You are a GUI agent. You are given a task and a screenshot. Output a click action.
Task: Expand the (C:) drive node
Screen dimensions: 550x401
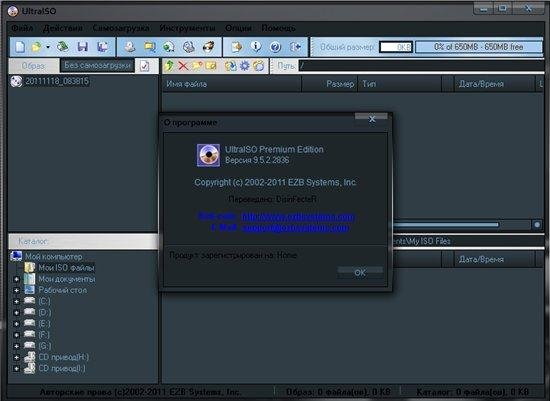tap(16, 301)
